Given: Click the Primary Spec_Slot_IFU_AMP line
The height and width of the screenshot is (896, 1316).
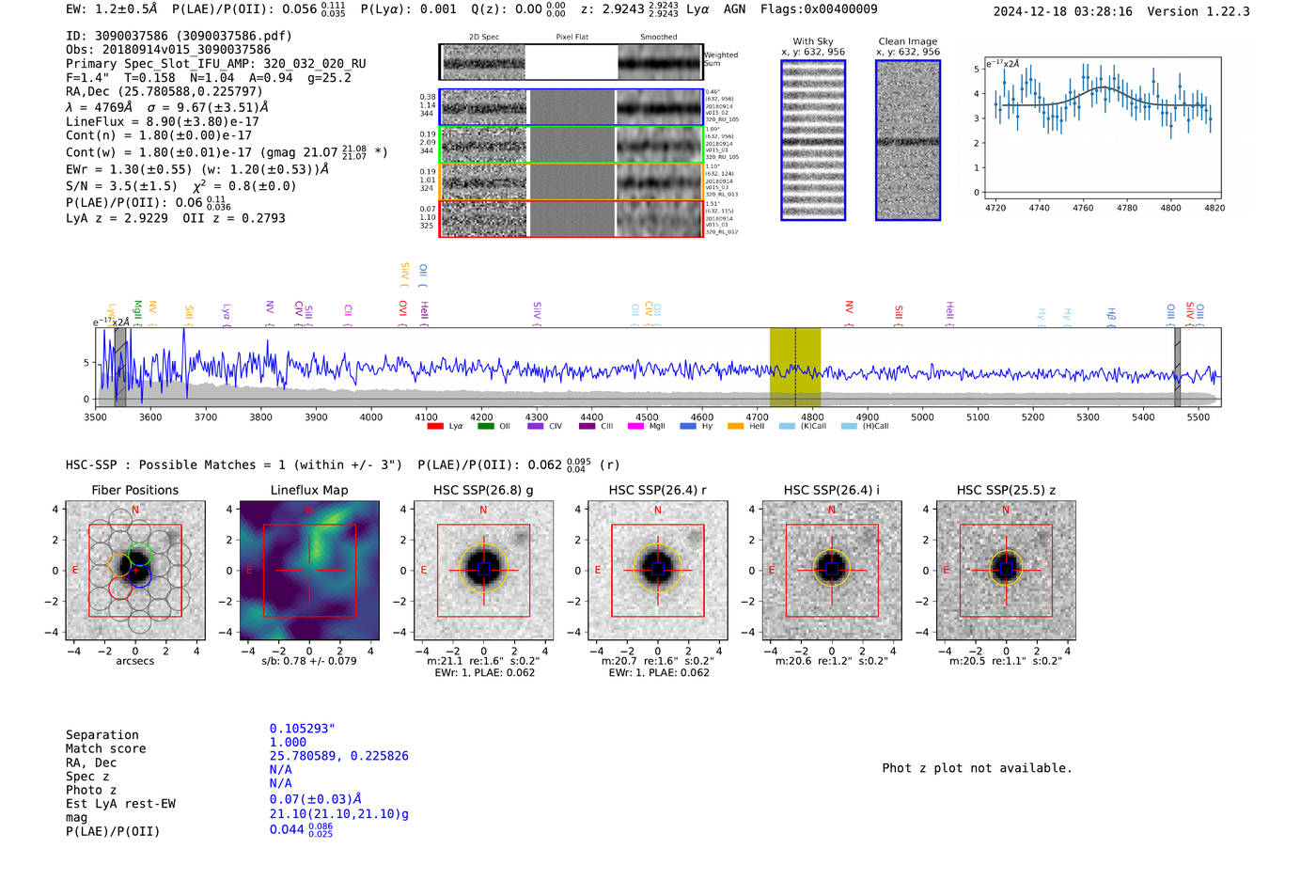Looking at the screenshot, I should (x=216, y=64).
